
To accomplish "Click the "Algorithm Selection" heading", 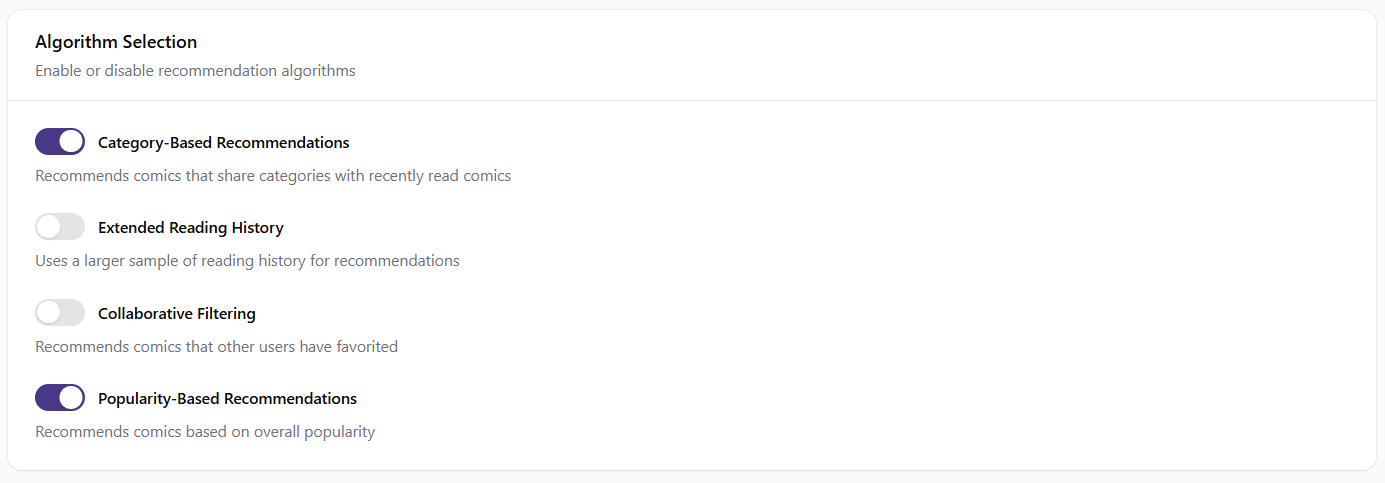I will point(116,42).
